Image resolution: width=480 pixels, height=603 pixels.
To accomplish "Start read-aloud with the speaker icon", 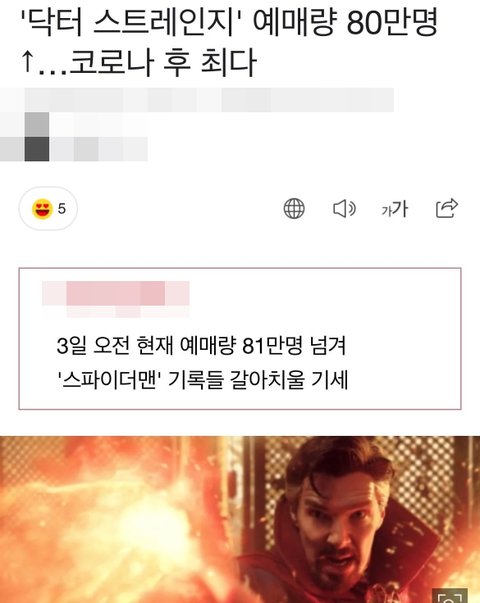I will point(344,209).
